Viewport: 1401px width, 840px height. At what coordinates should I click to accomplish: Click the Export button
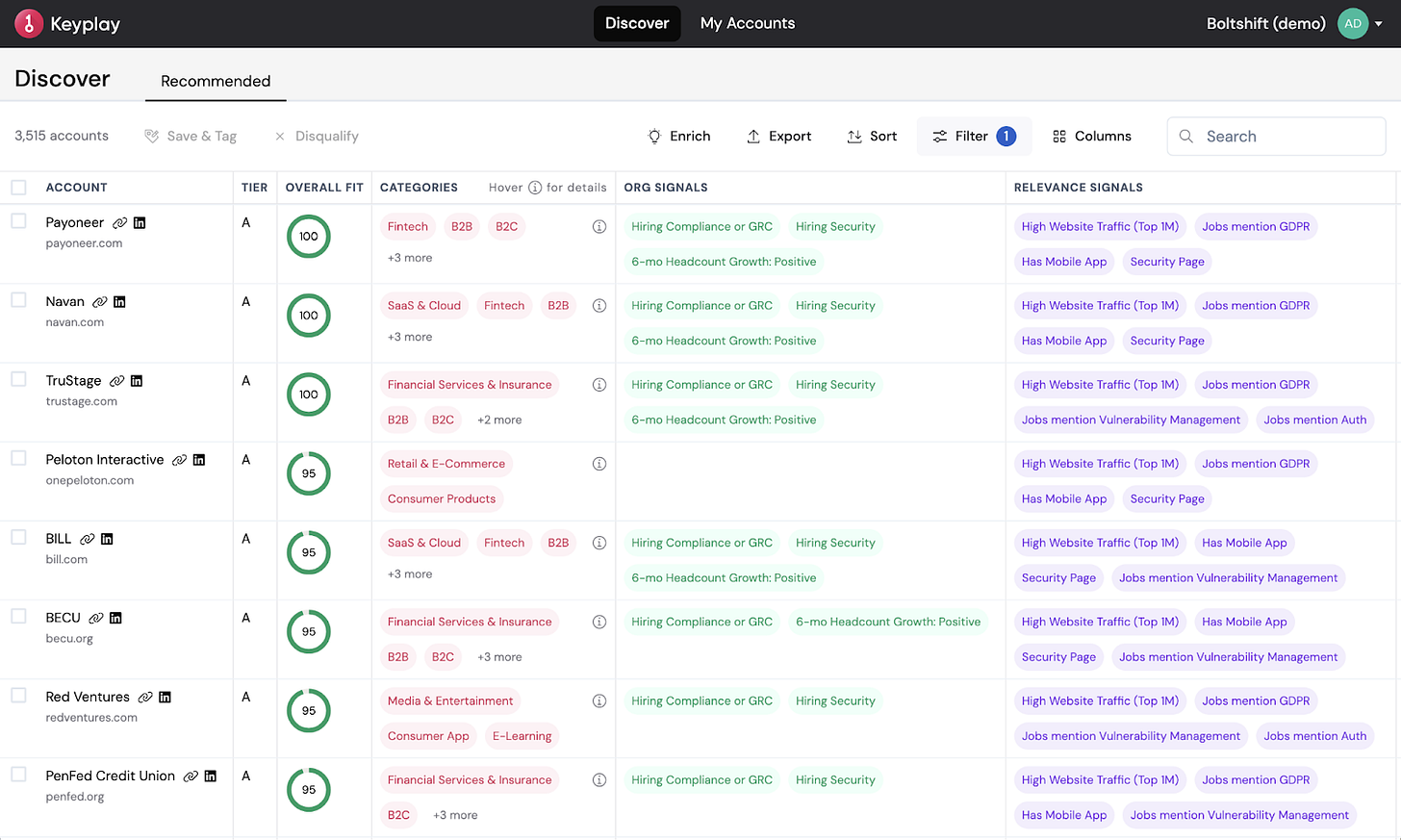[779, 137]
